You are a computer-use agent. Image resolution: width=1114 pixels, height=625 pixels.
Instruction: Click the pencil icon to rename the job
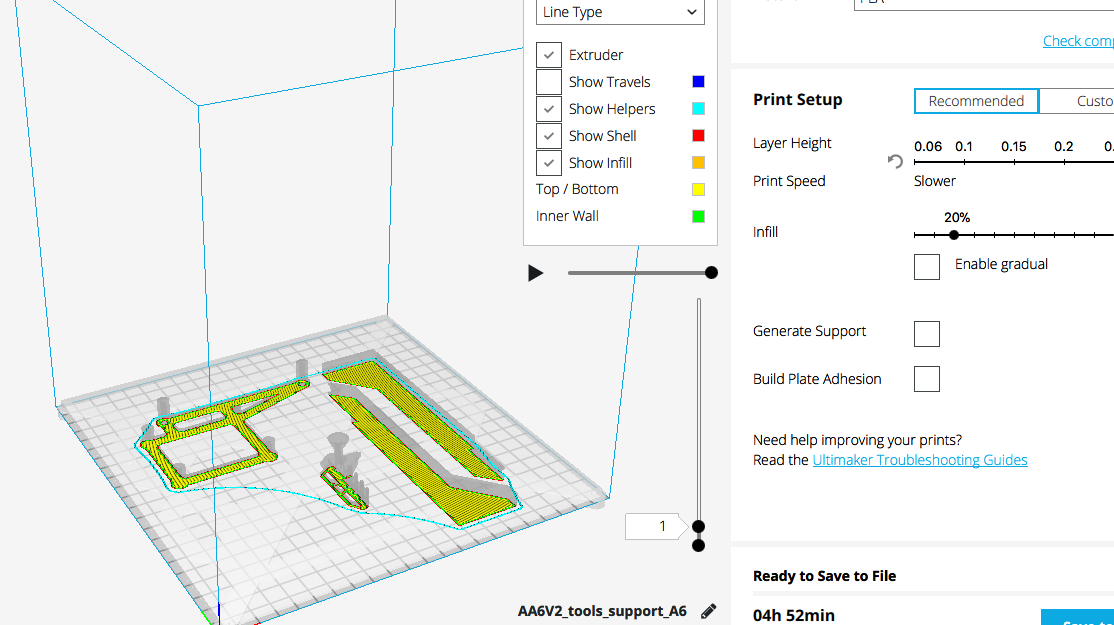708,611
